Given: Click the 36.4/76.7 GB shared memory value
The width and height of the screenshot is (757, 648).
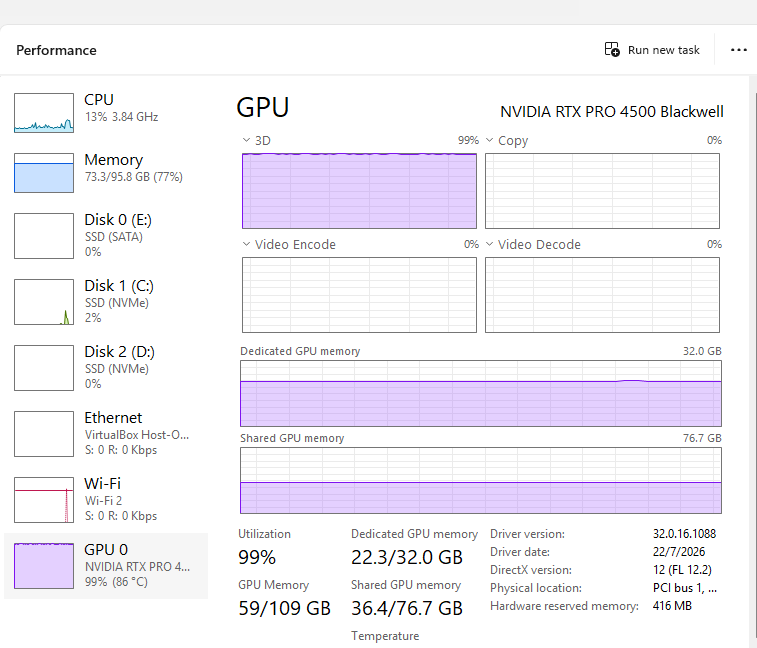Looking at the screenshot, I should click(x=407, y=608).
